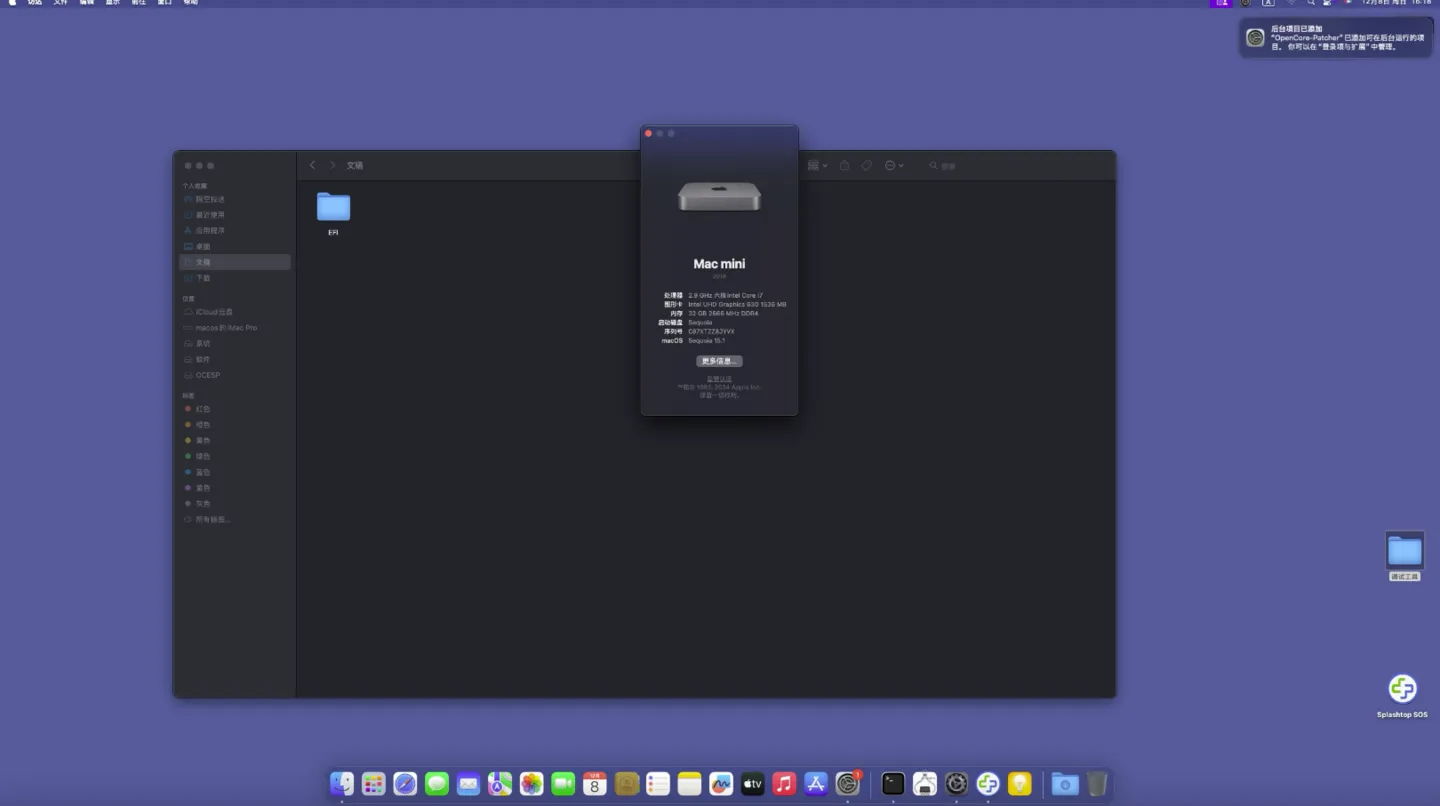Open the ellipsis action dropdown in Finder

click(x=894, y=165)
